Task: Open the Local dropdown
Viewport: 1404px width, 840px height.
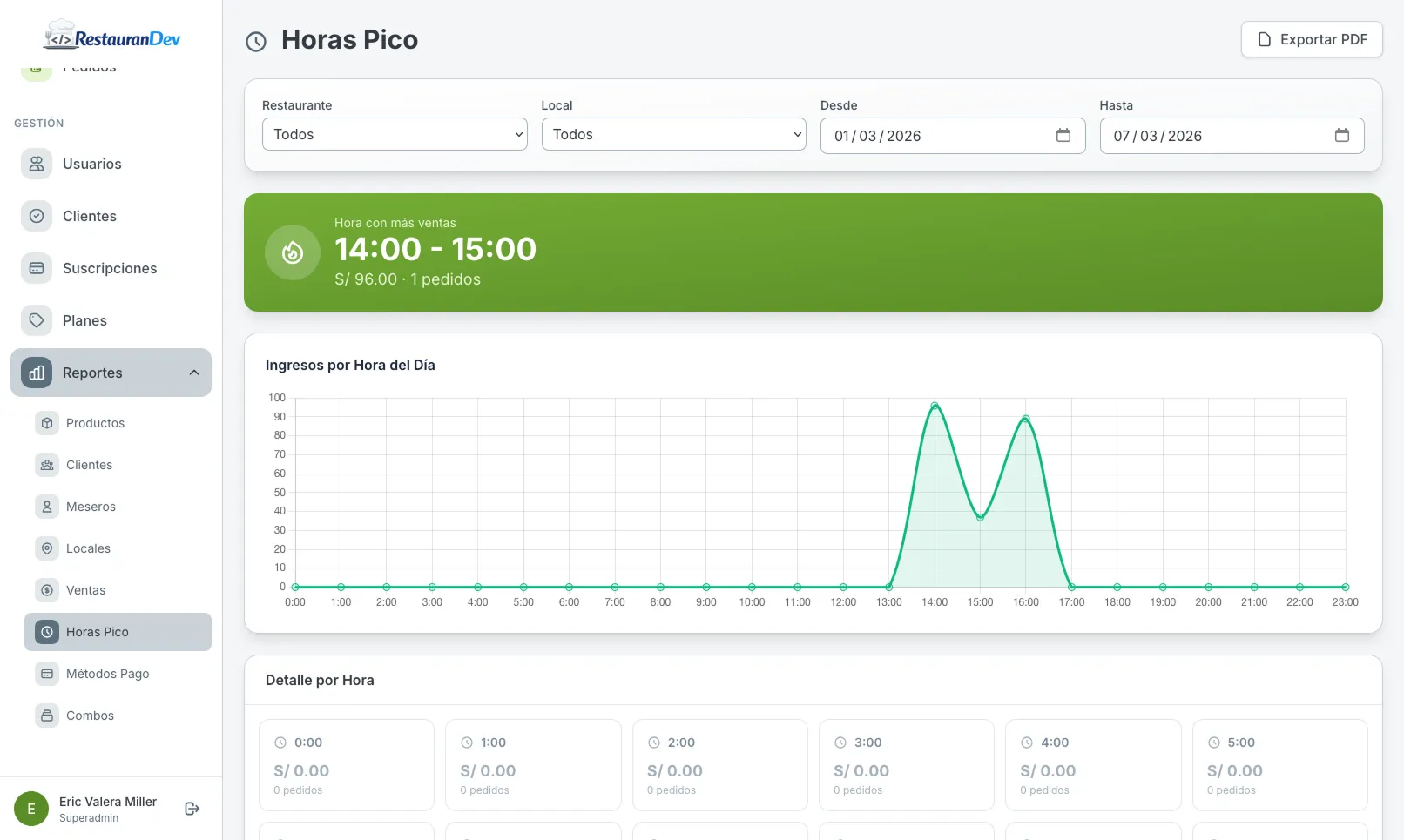Action: coord(673,134)
